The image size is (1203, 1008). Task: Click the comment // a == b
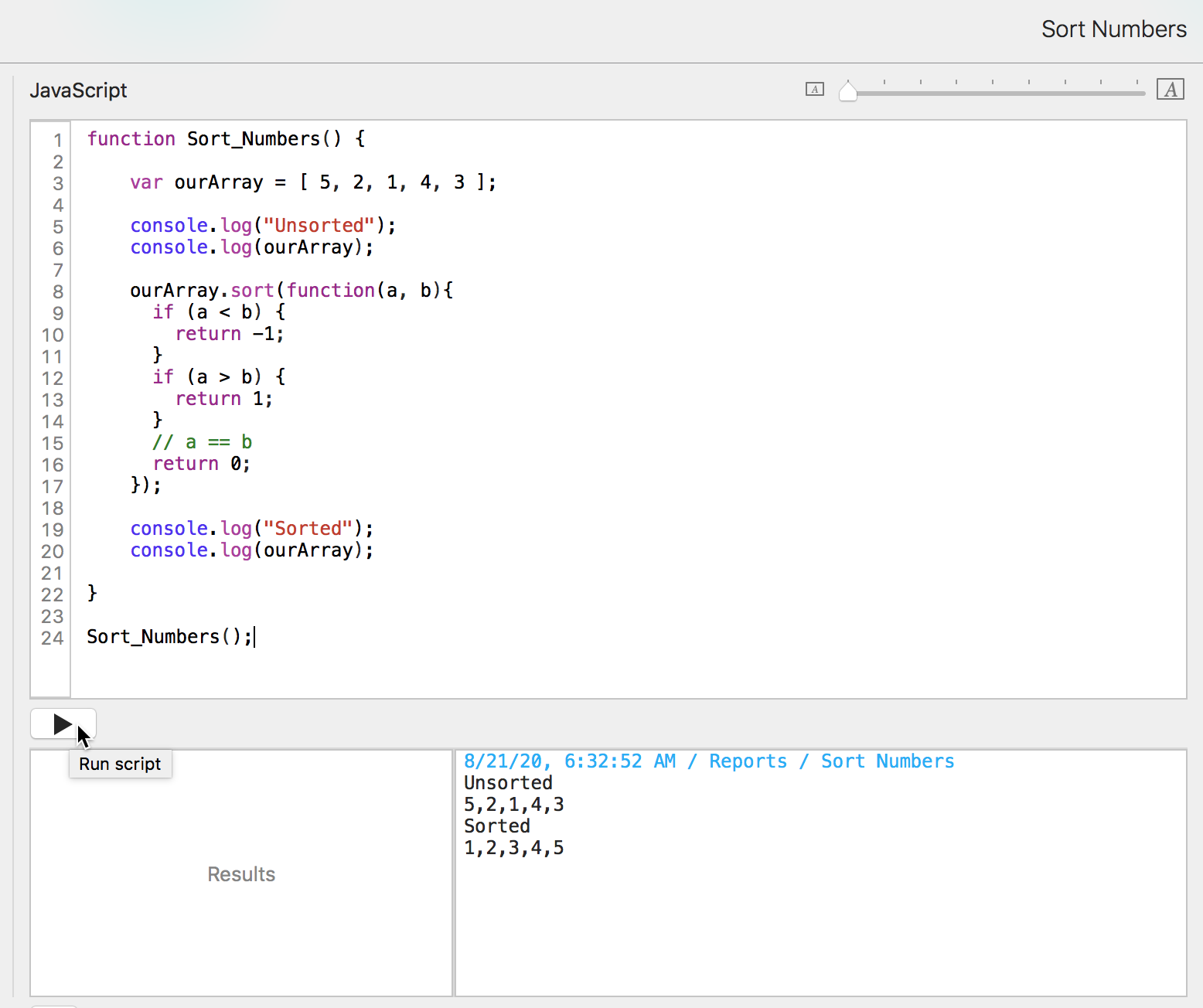[202, 442]
